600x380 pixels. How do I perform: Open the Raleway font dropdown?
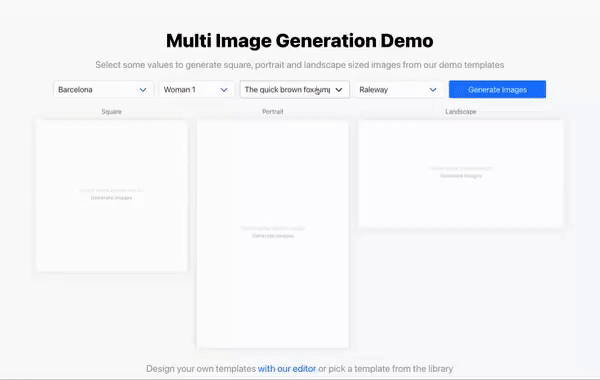point(399,90)
